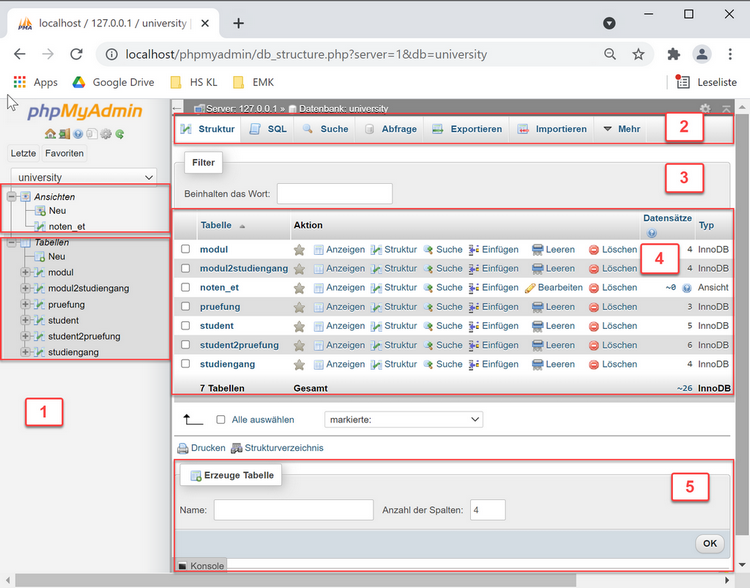This screenshot has height=588, width=750.
Task: Check the modul table checkbox
Action: (x=186, y=249)
